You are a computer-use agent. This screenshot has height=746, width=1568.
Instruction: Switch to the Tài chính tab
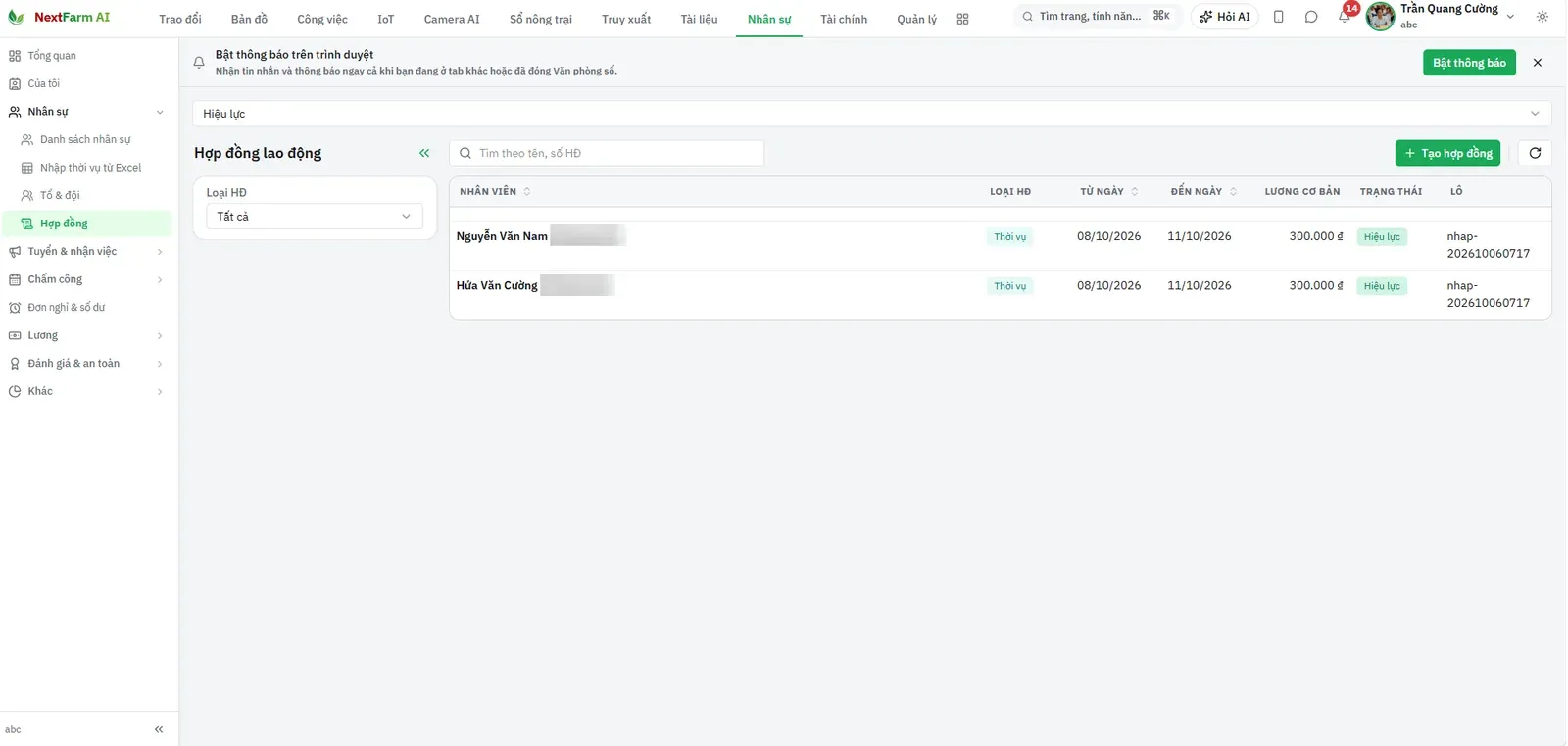coord(844,19)
